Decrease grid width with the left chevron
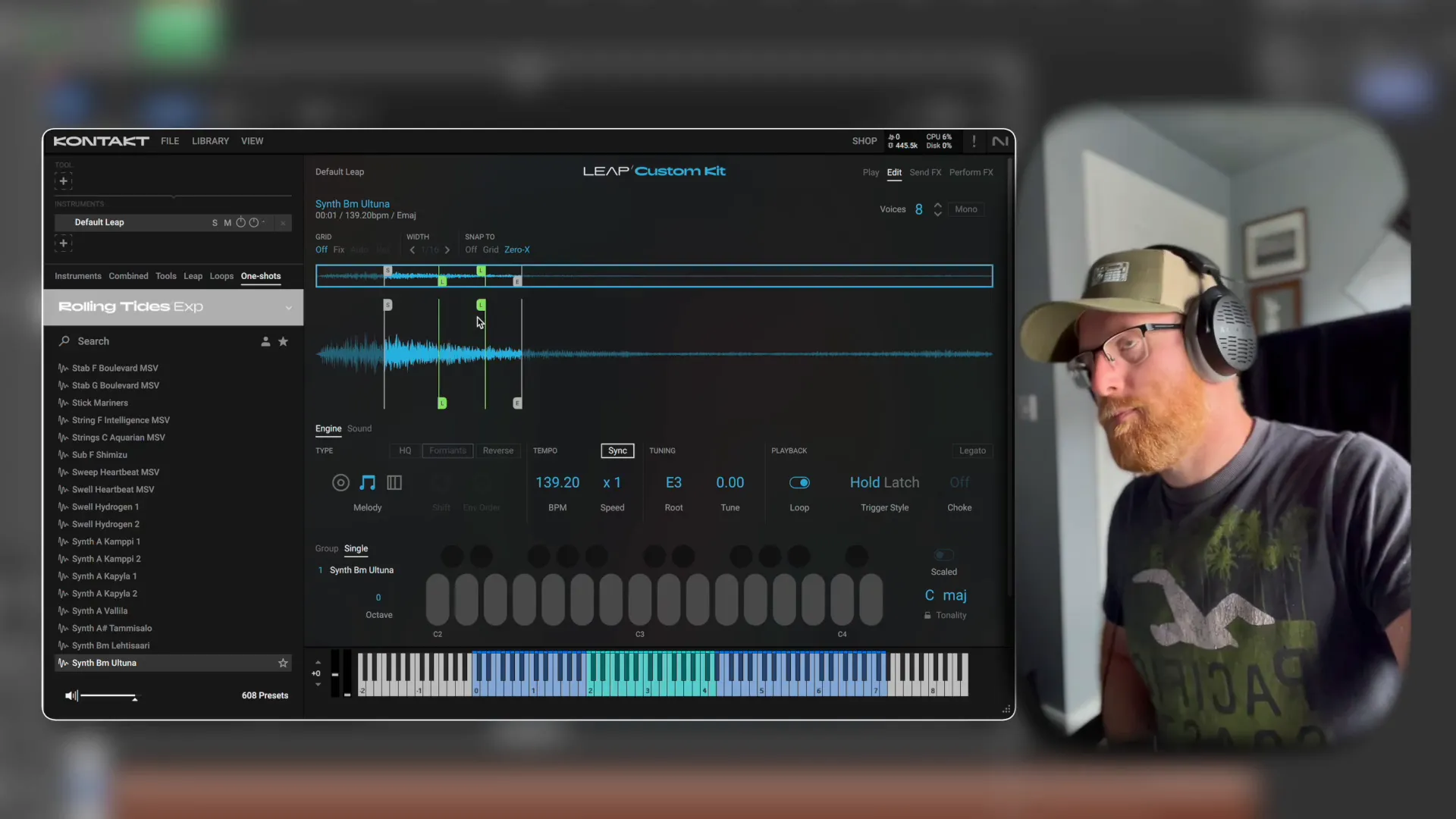 click(413, 250)
